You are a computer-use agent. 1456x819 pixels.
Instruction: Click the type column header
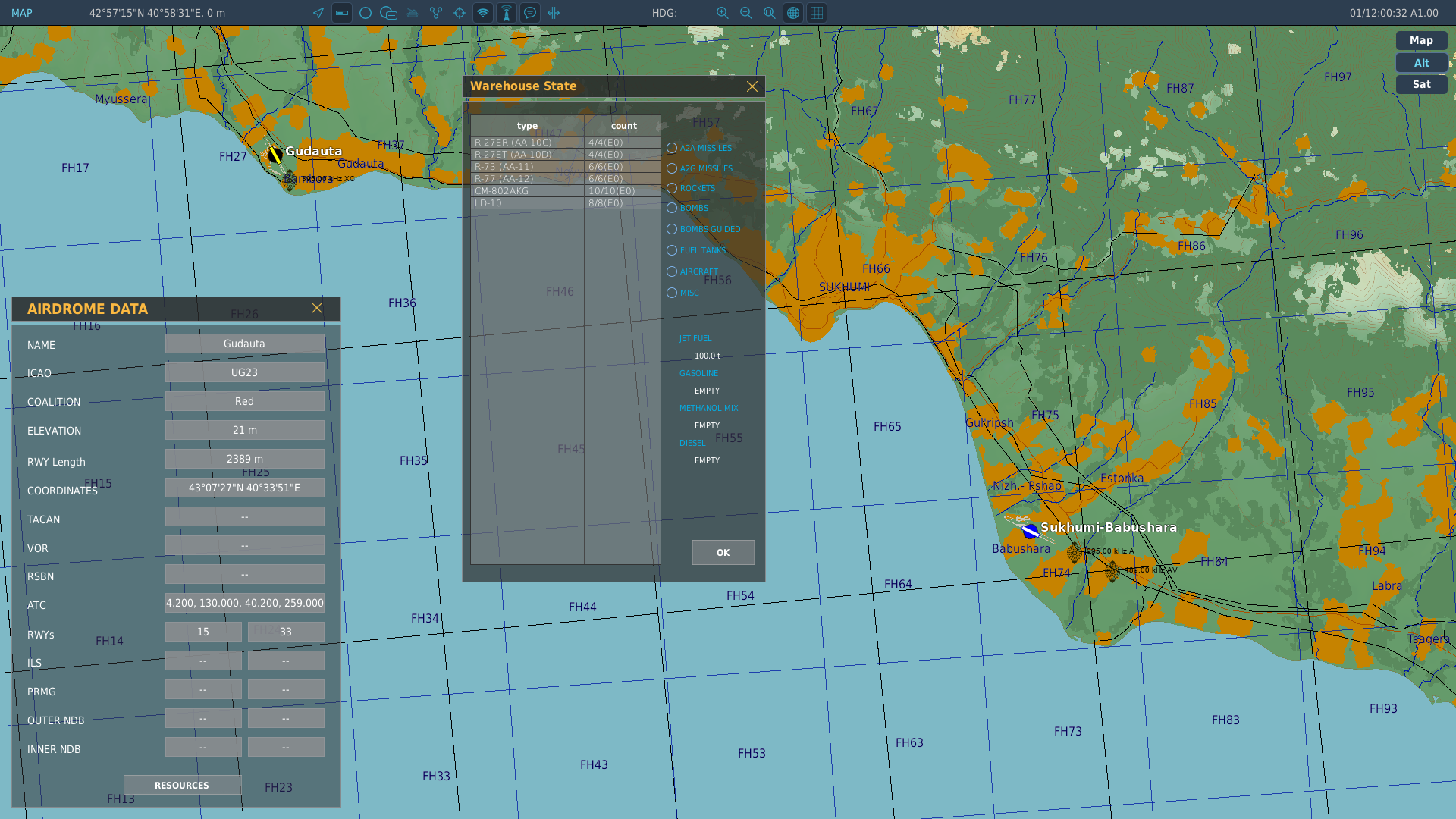[x=527, y=126]
